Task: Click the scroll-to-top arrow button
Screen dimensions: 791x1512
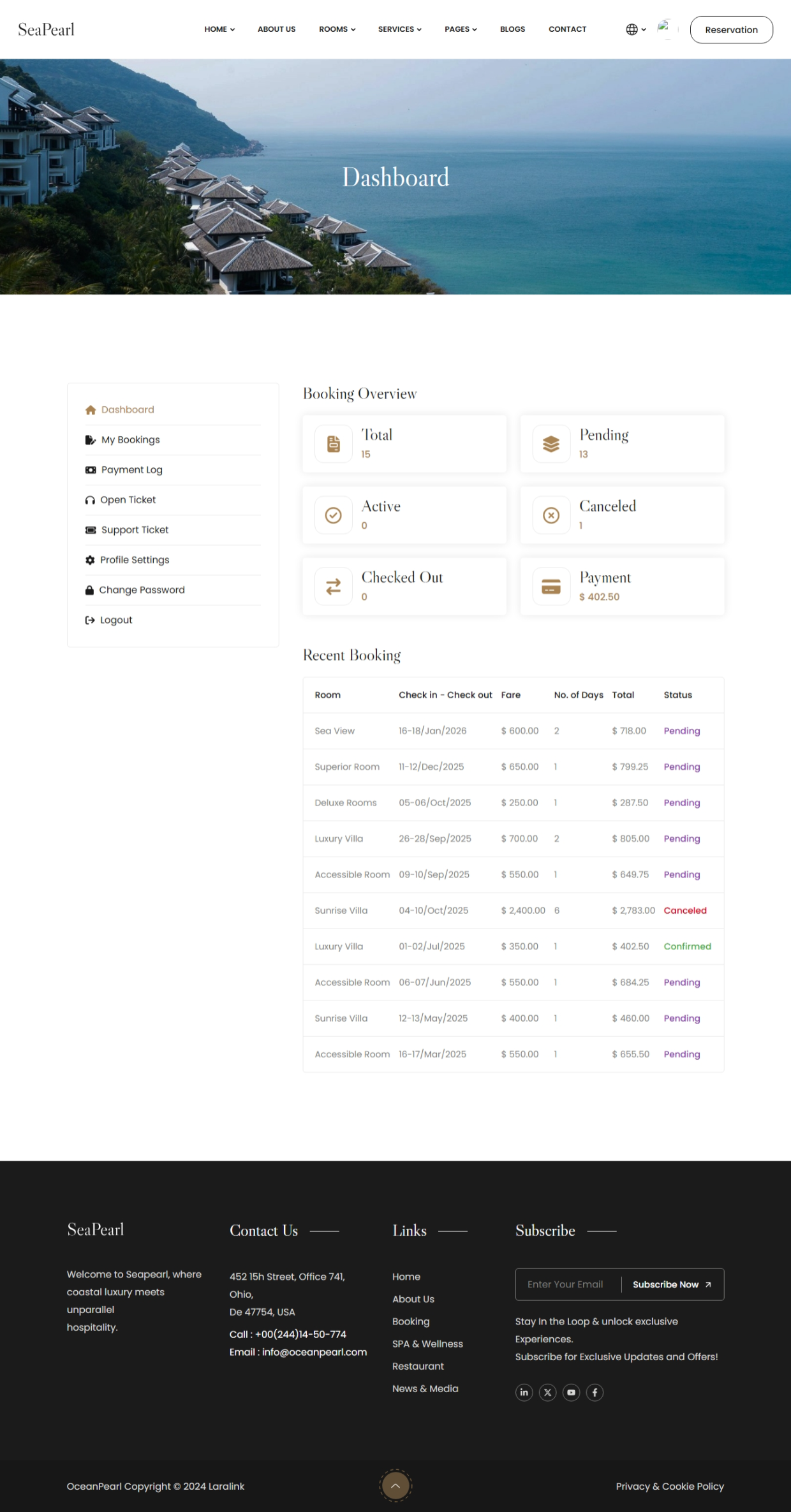Action: 395,1486
